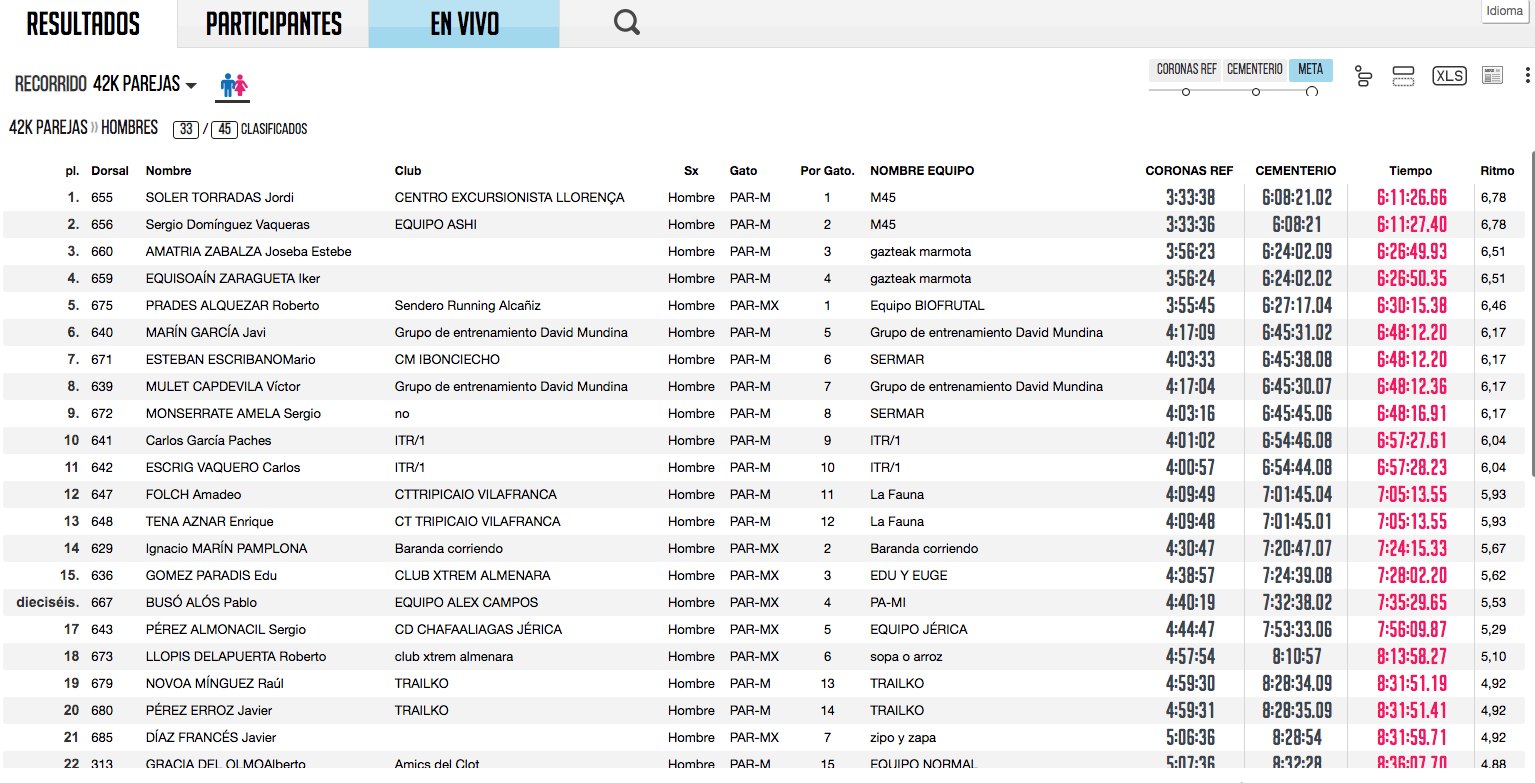The image size is (1535, 783).
Task: Click the 45 clasificados count box
Action: point(224,129)
